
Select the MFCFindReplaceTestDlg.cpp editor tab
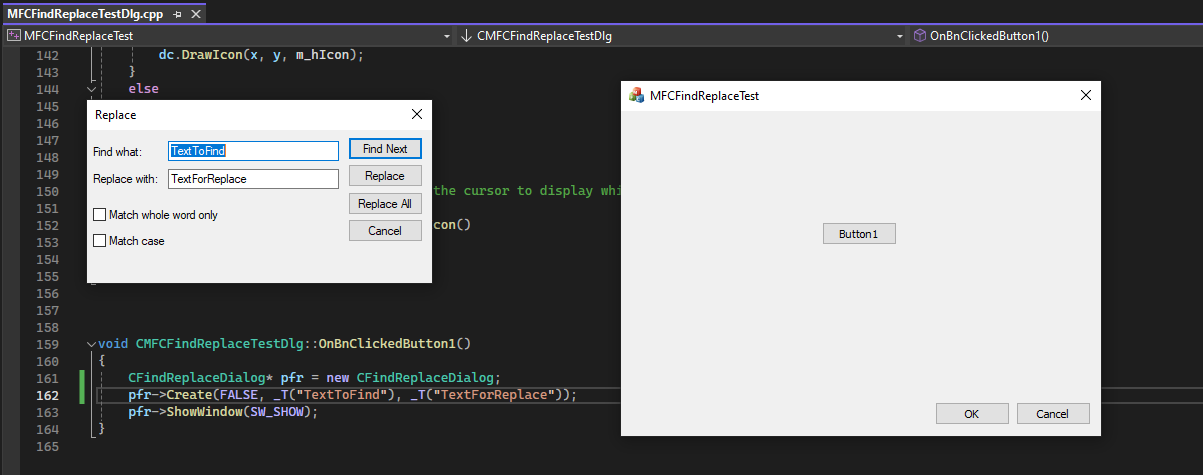(85, 14)
